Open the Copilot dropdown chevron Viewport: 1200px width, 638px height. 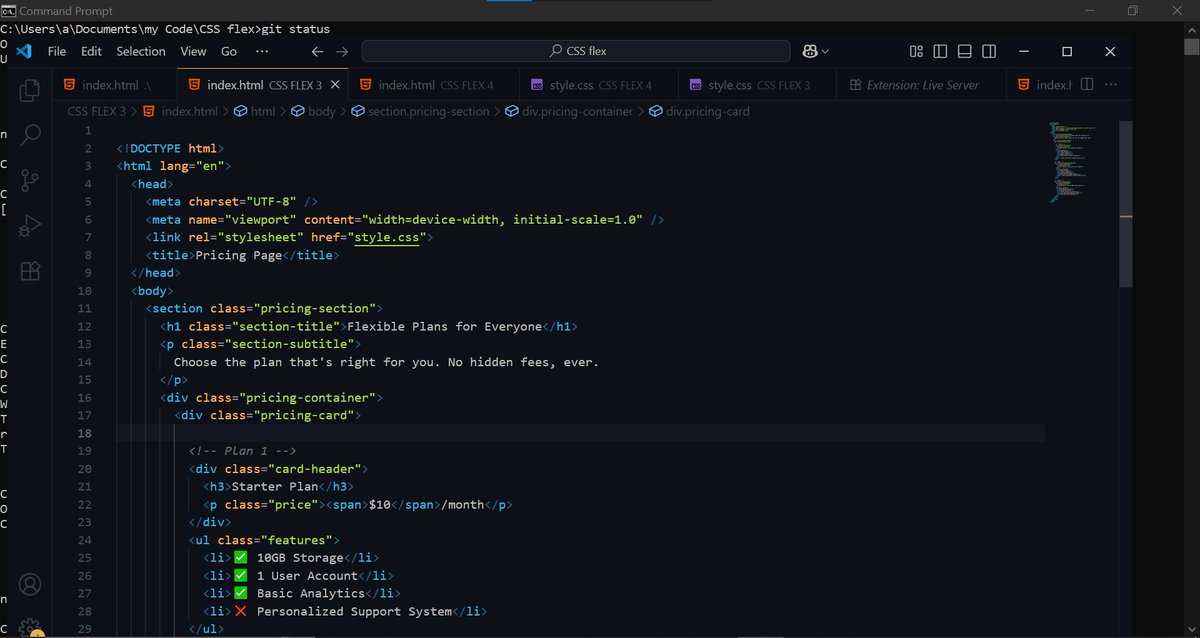pyautogui.click(x=825, y=51)
